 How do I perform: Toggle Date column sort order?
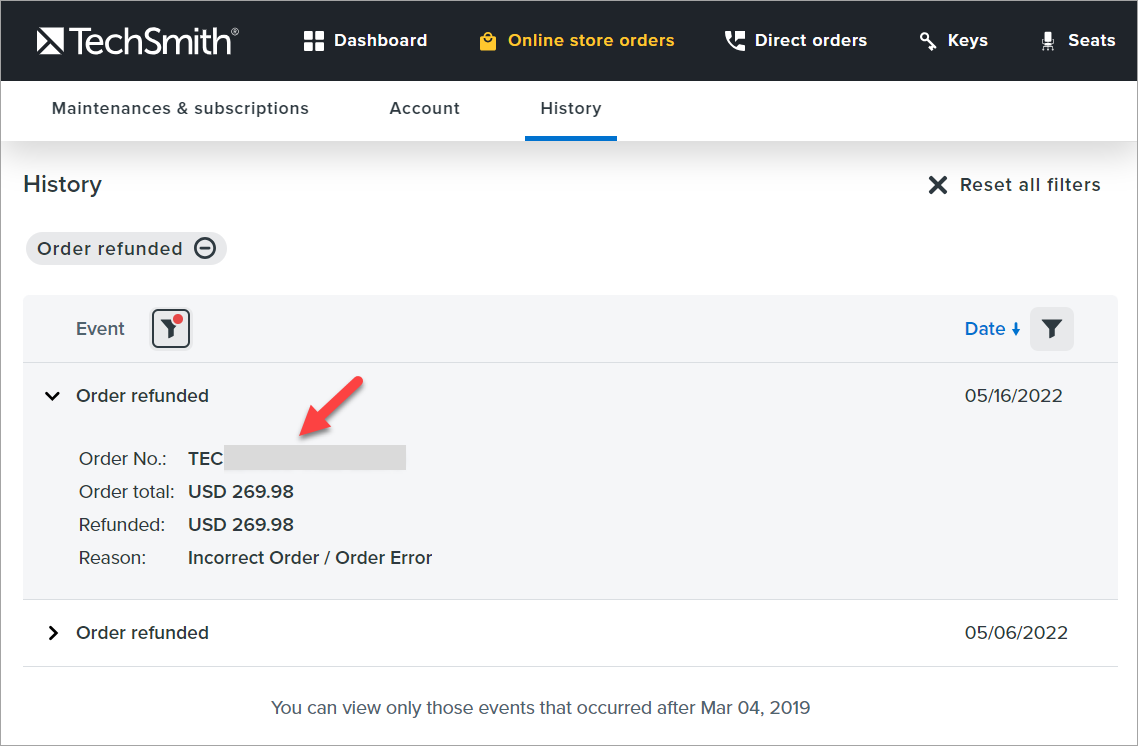[x=992, y=329]
